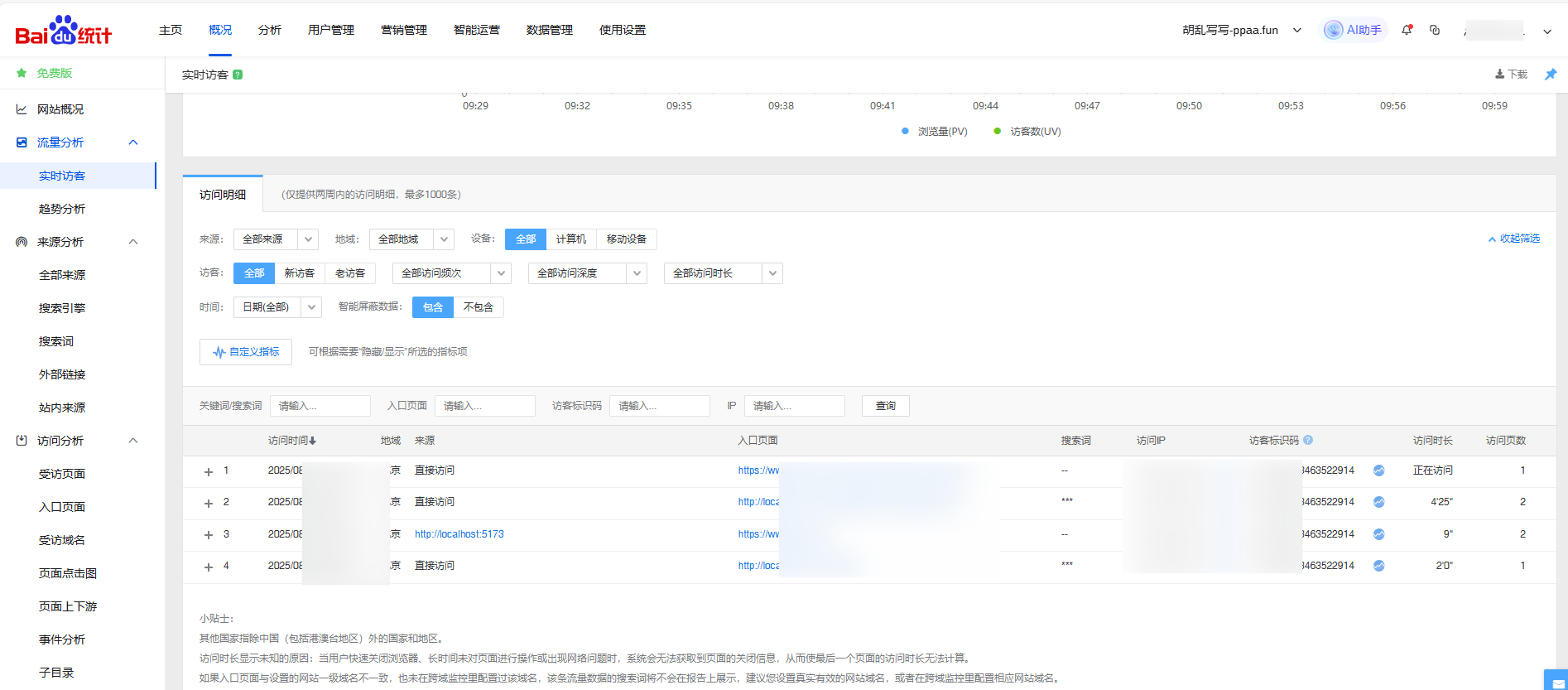The width and height of the screenshot is (1568, 690).
Task: Open 趋势分析 in the sidebar
Action: point(62,209)
